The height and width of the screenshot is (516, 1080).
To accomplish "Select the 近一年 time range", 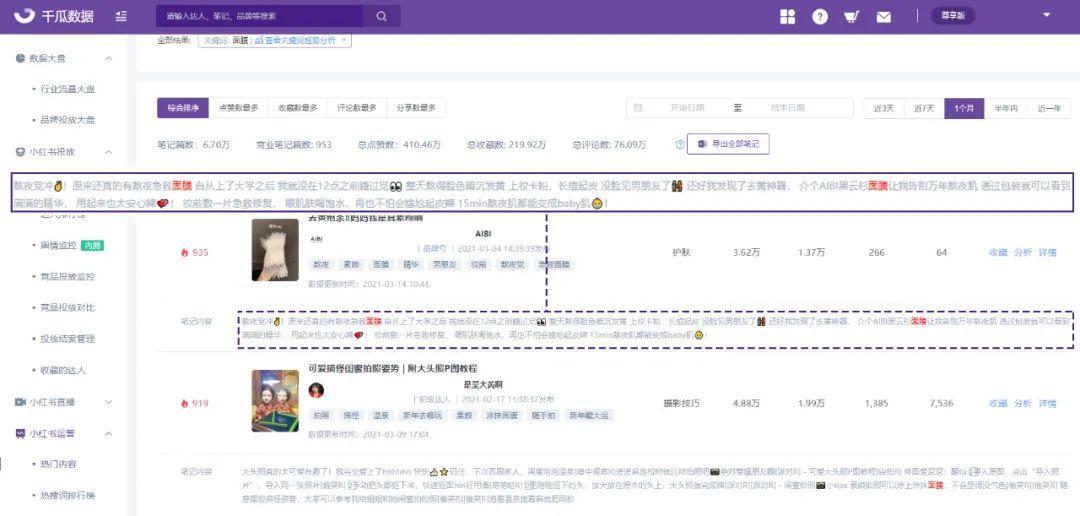I will coord(1049,108).
